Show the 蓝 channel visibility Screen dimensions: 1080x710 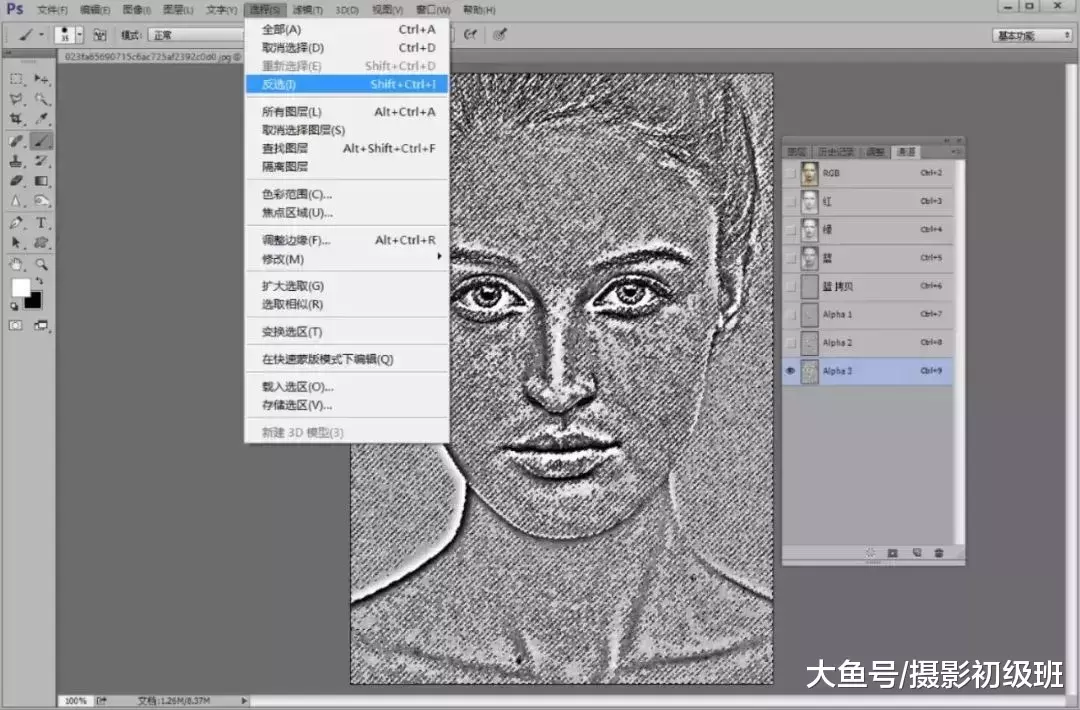click(791, 258)
